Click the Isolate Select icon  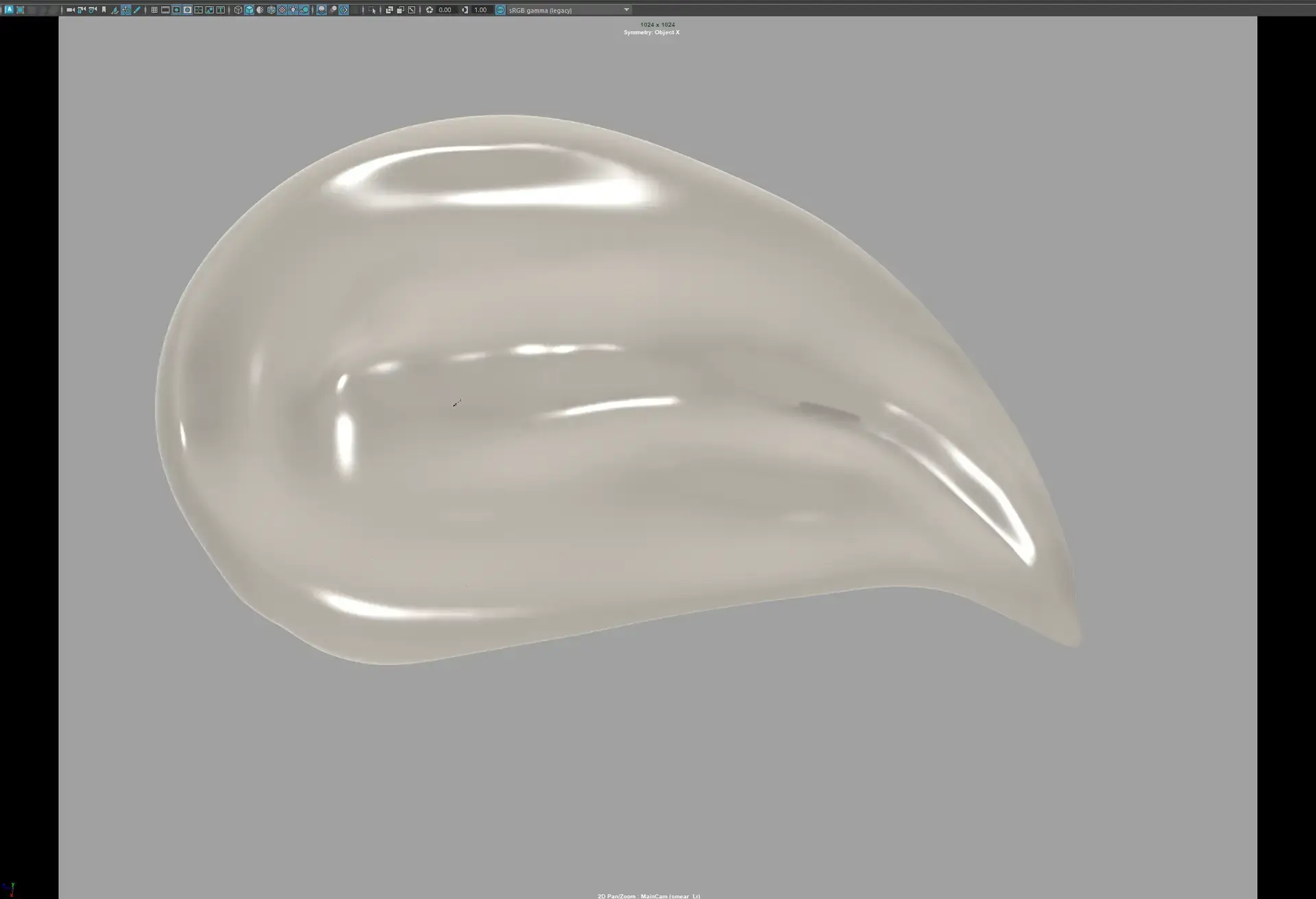(x=372, y=10)
